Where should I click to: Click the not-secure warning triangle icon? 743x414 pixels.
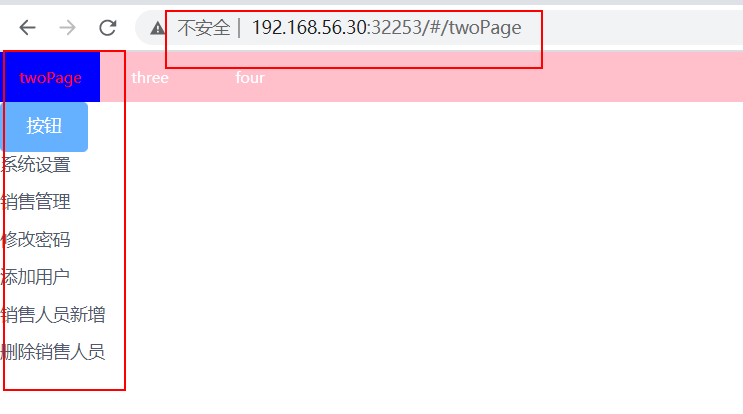157,28
